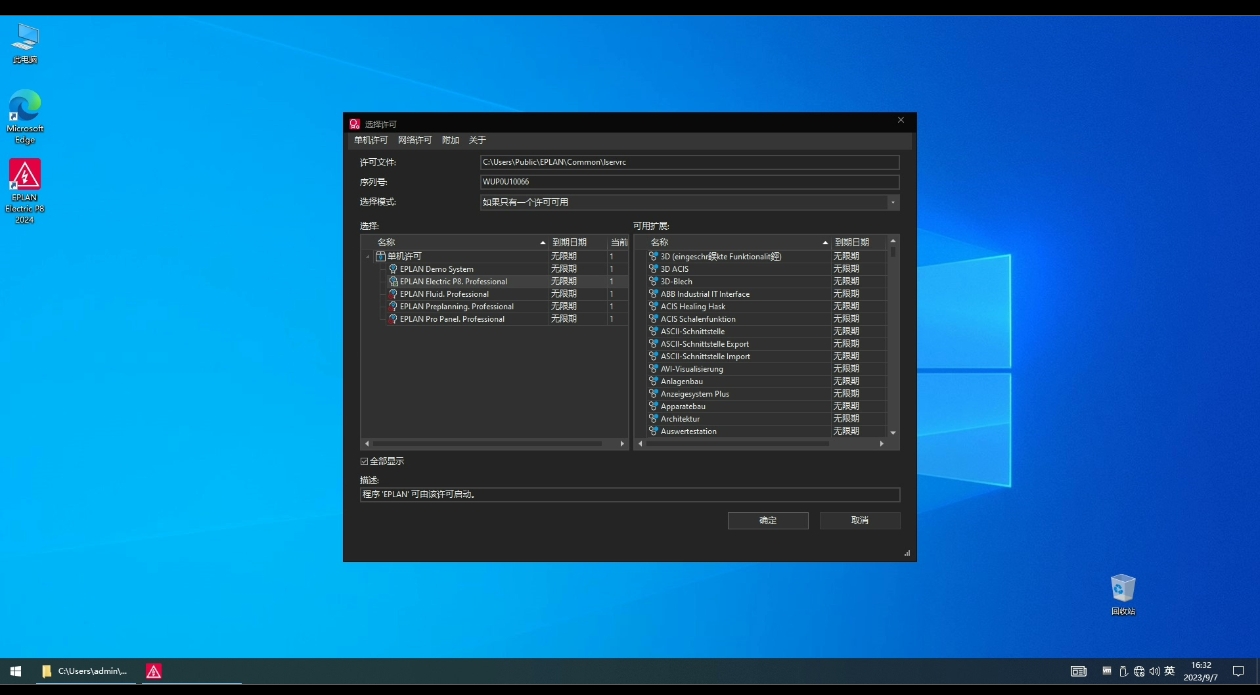Click the 3D-Blech extension icon
The width and height of the screenshot is (1260, 695).
pyautogui.click(x=653, y=281)
